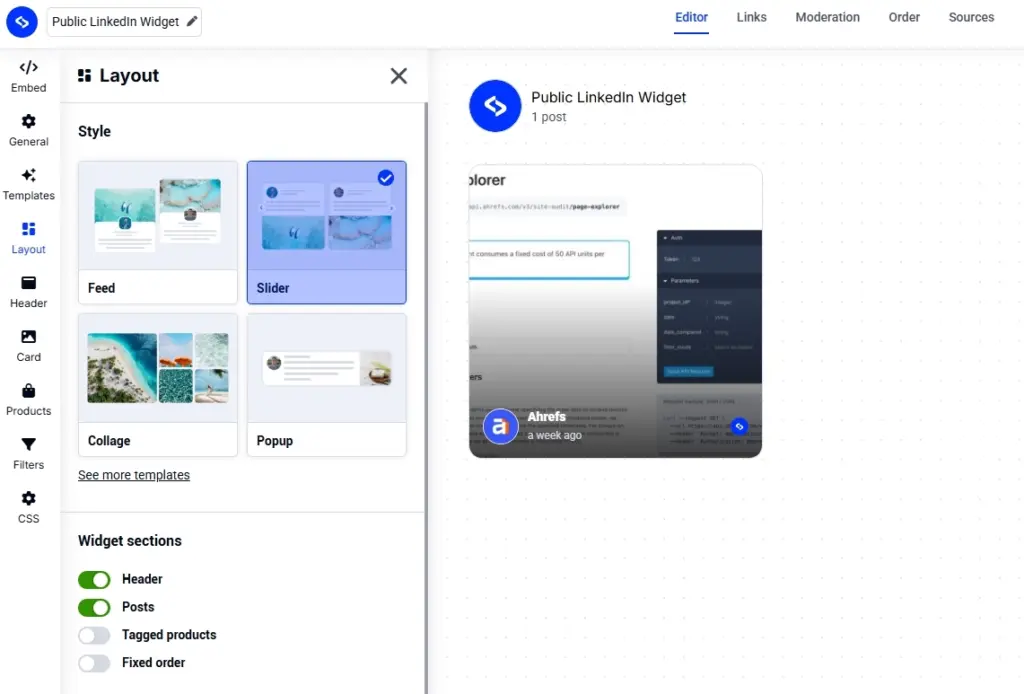Enable the Fixed order toggle
1024x694 pixels.
[x=94, y=663]
